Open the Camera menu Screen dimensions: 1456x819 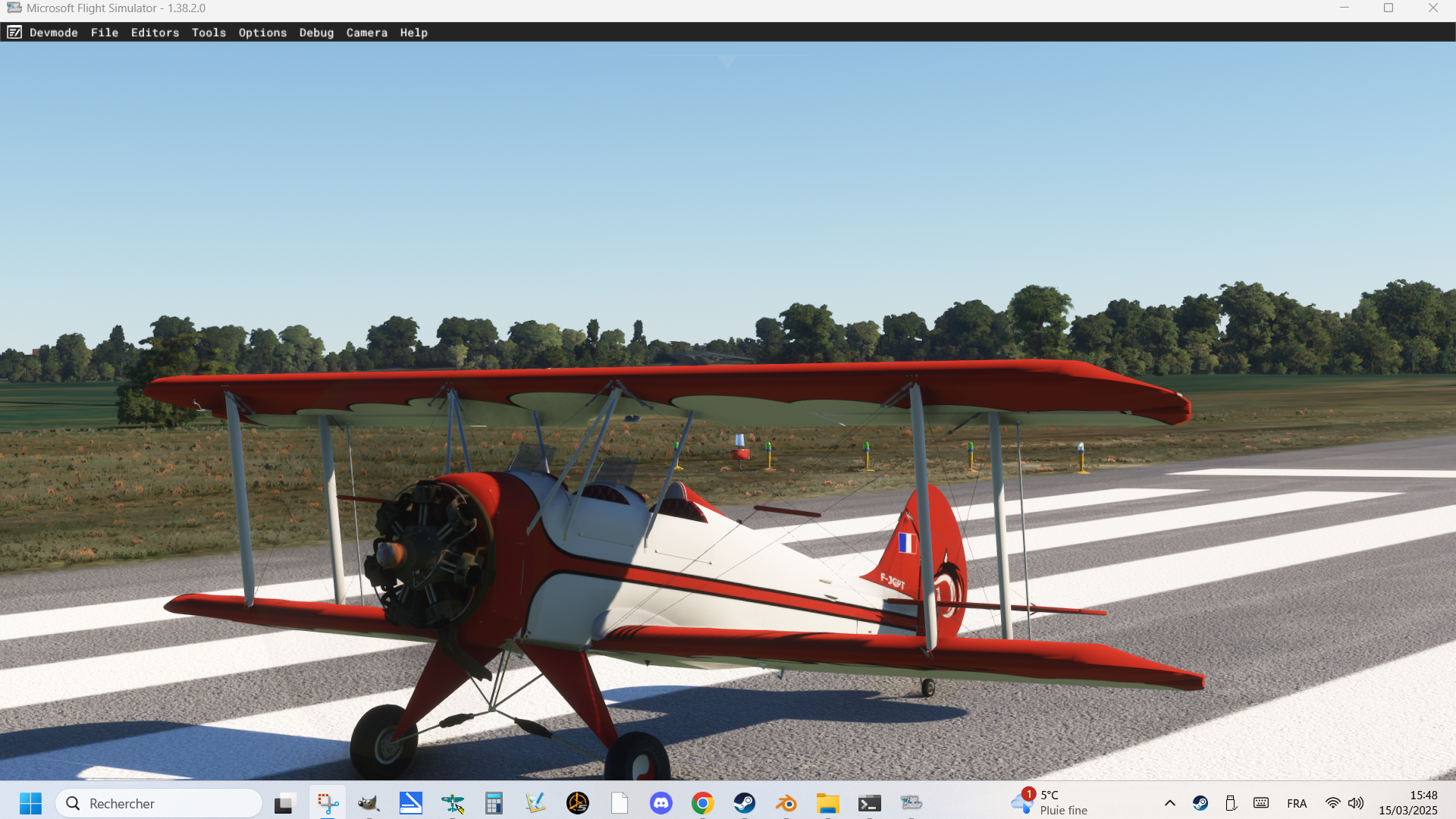pos(367,33)
